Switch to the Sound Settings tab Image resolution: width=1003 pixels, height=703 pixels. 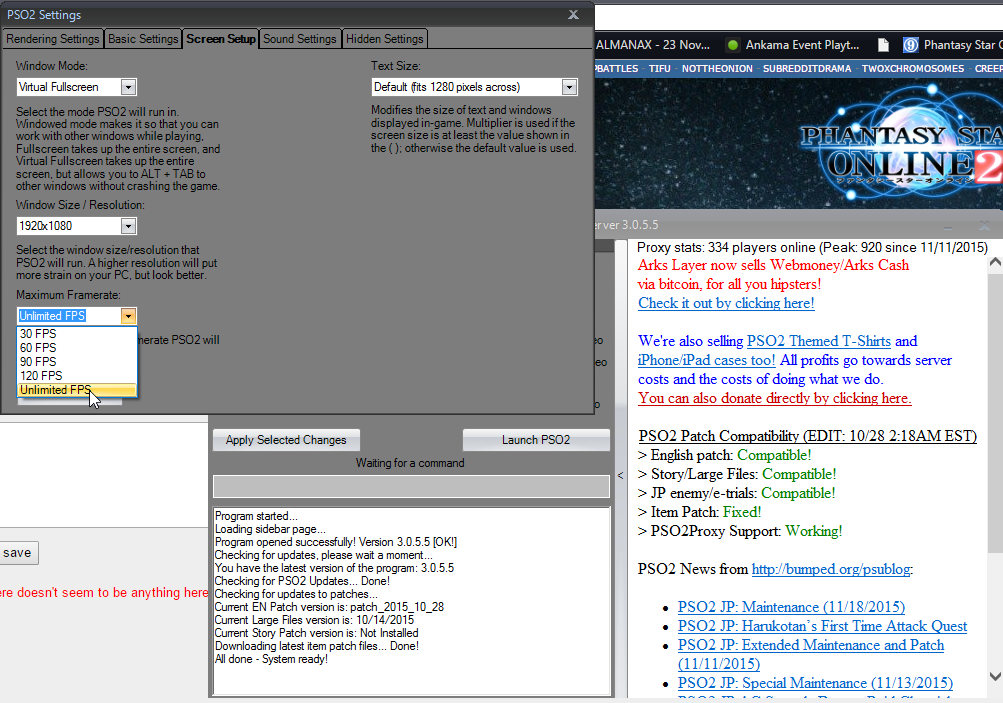point(299,38)
